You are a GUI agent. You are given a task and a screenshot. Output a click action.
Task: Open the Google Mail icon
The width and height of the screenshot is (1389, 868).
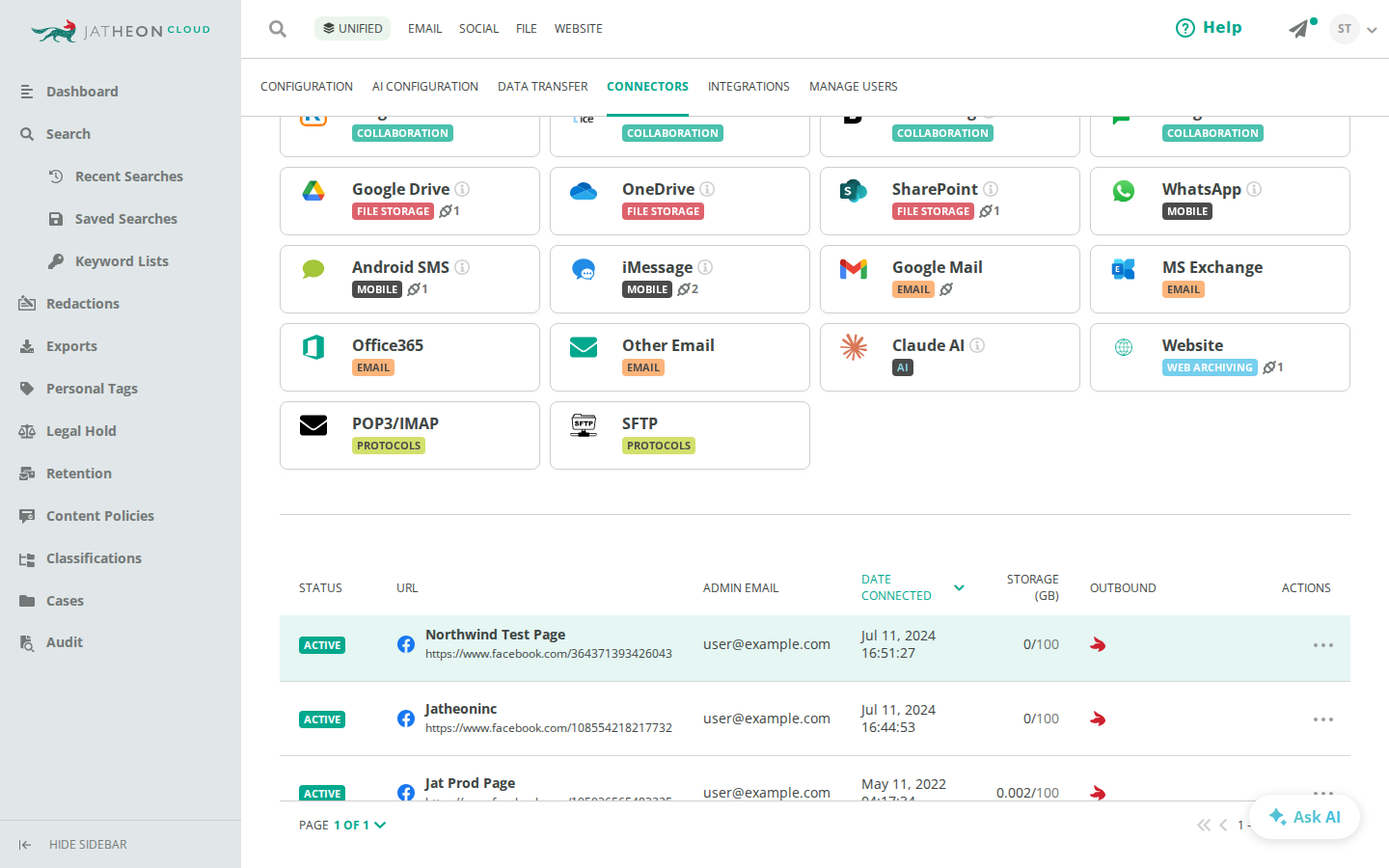[x=854, y=269]
